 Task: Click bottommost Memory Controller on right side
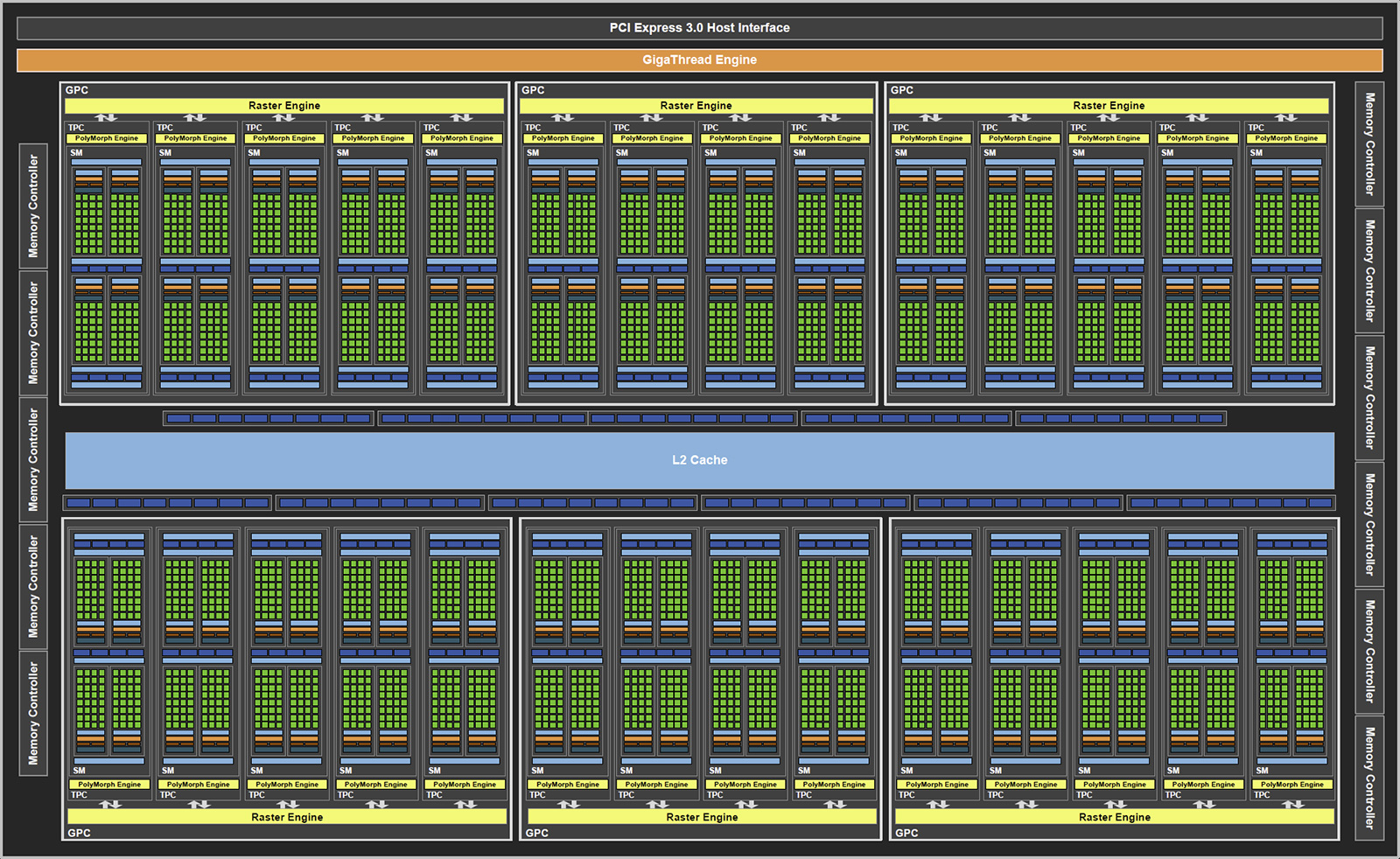tap(1369, 778)
